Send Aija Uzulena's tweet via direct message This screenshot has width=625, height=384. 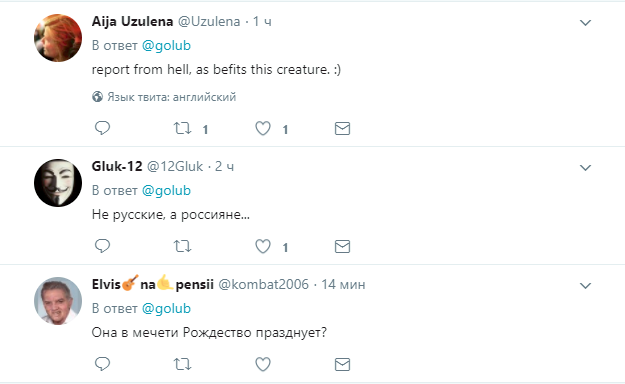click(x=342, y=128)
